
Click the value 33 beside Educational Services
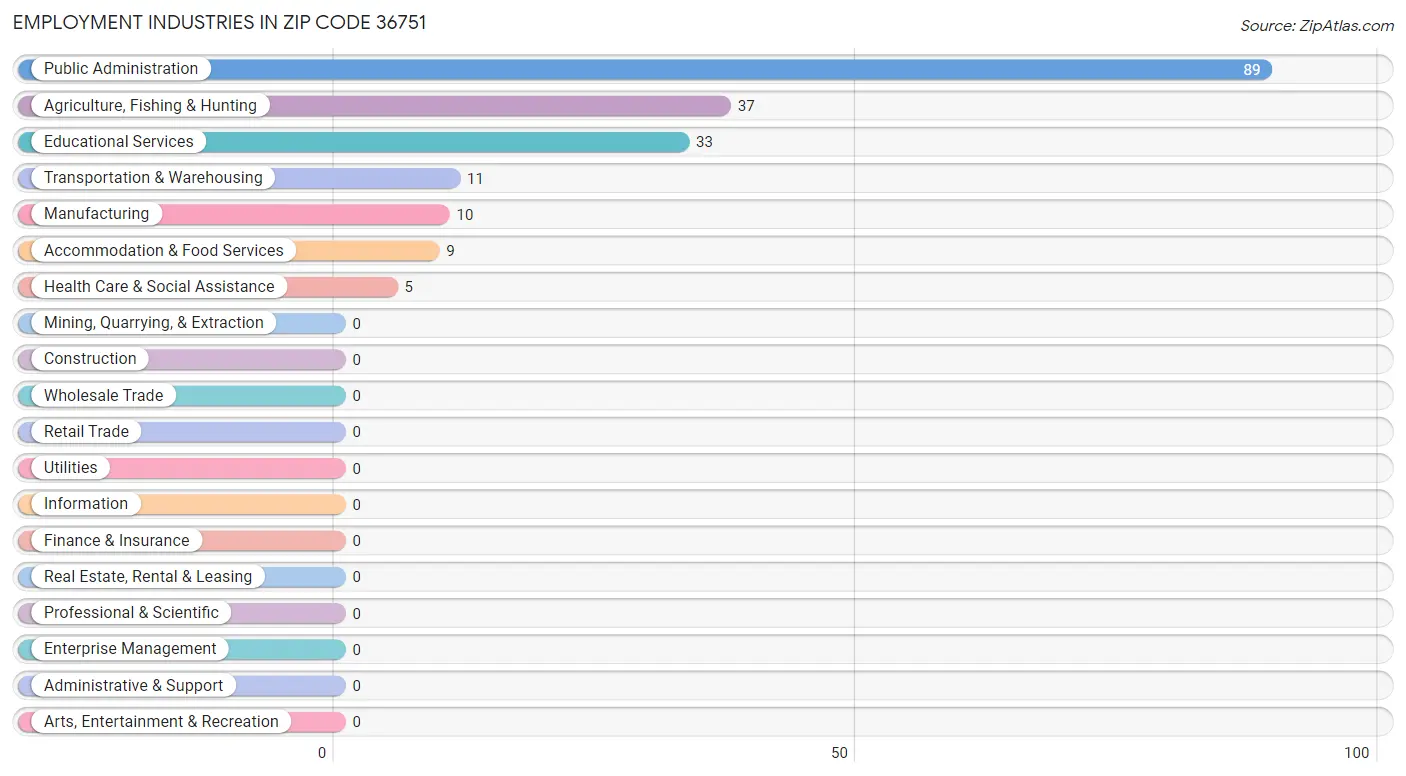click(x=704, y=142)
